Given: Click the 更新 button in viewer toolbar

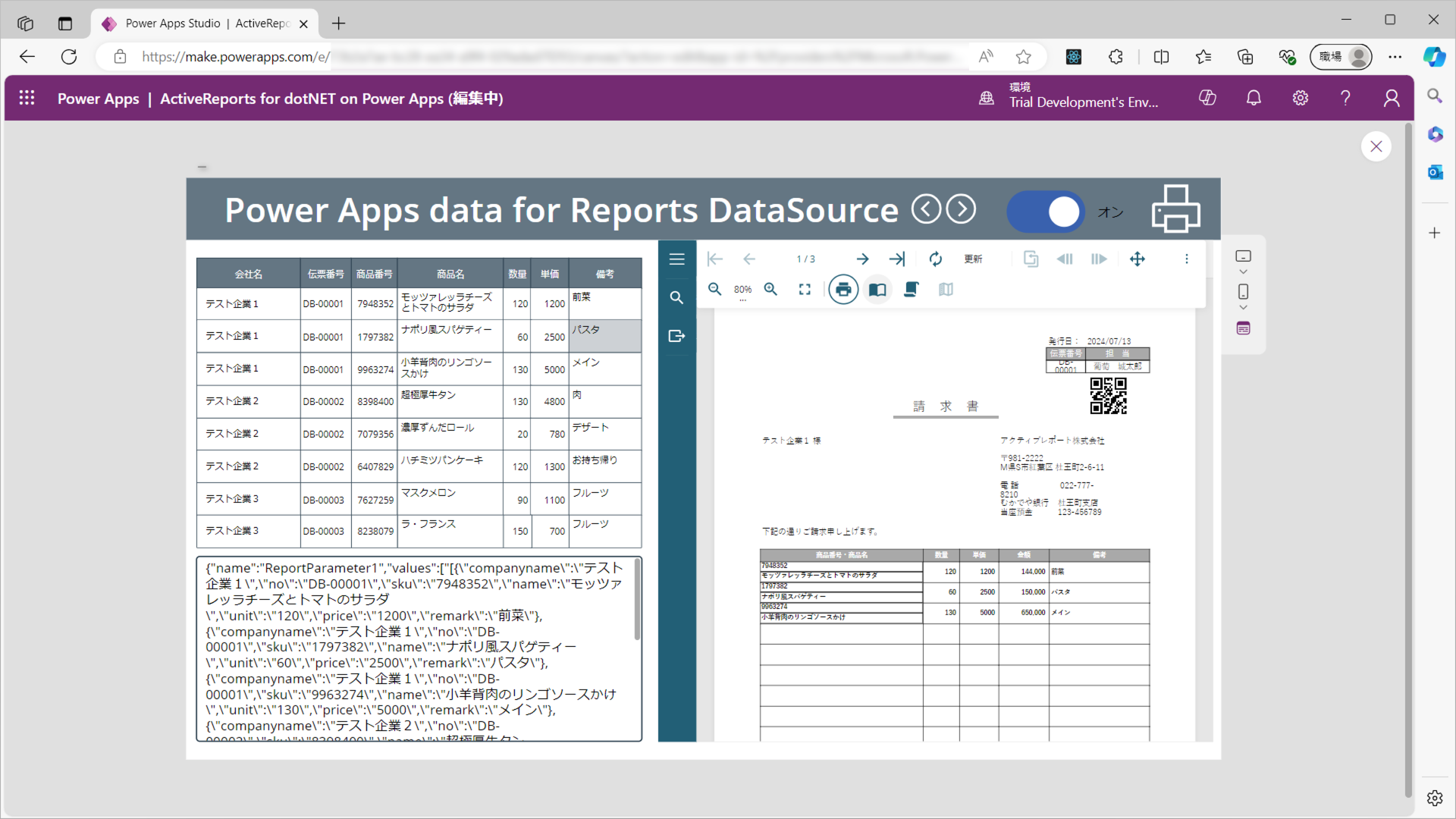Looking at the screenshot, I should point(973,259).
